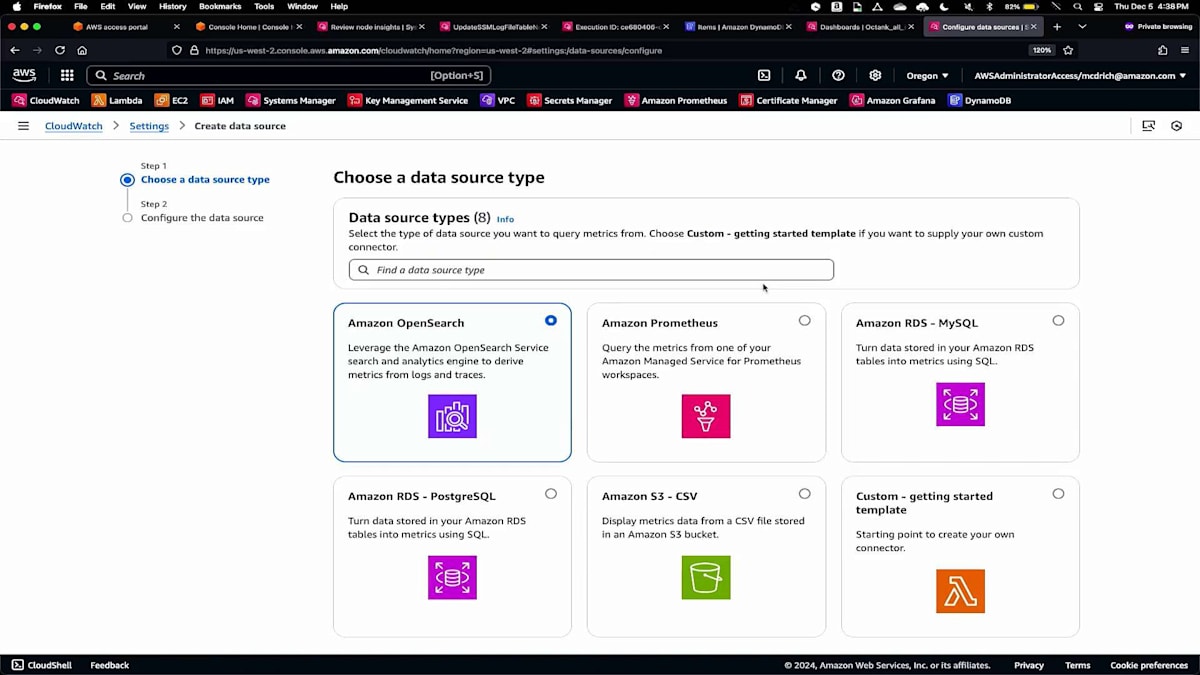Select the Amazon S3 - CSV radio button

(x=805, y=493)
